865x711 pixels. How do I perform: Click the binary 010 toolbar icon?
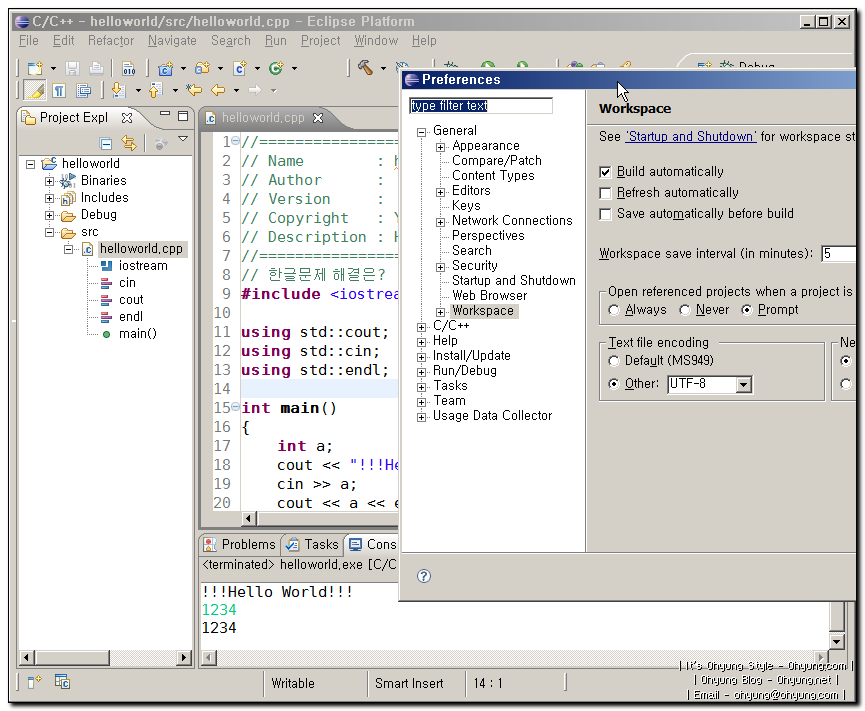pos(129,68)
